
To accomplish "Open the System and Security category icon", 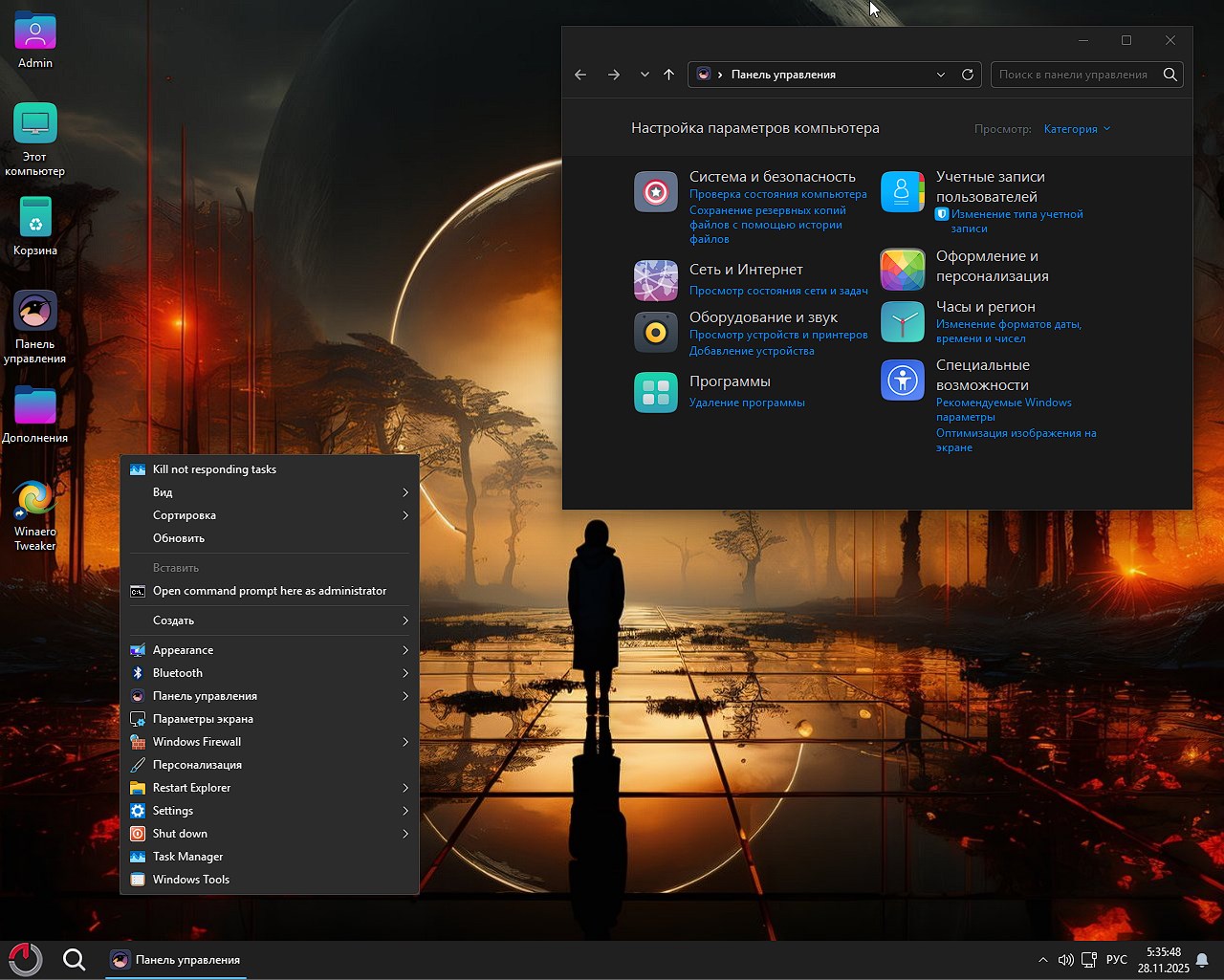I will click(656, 192).
